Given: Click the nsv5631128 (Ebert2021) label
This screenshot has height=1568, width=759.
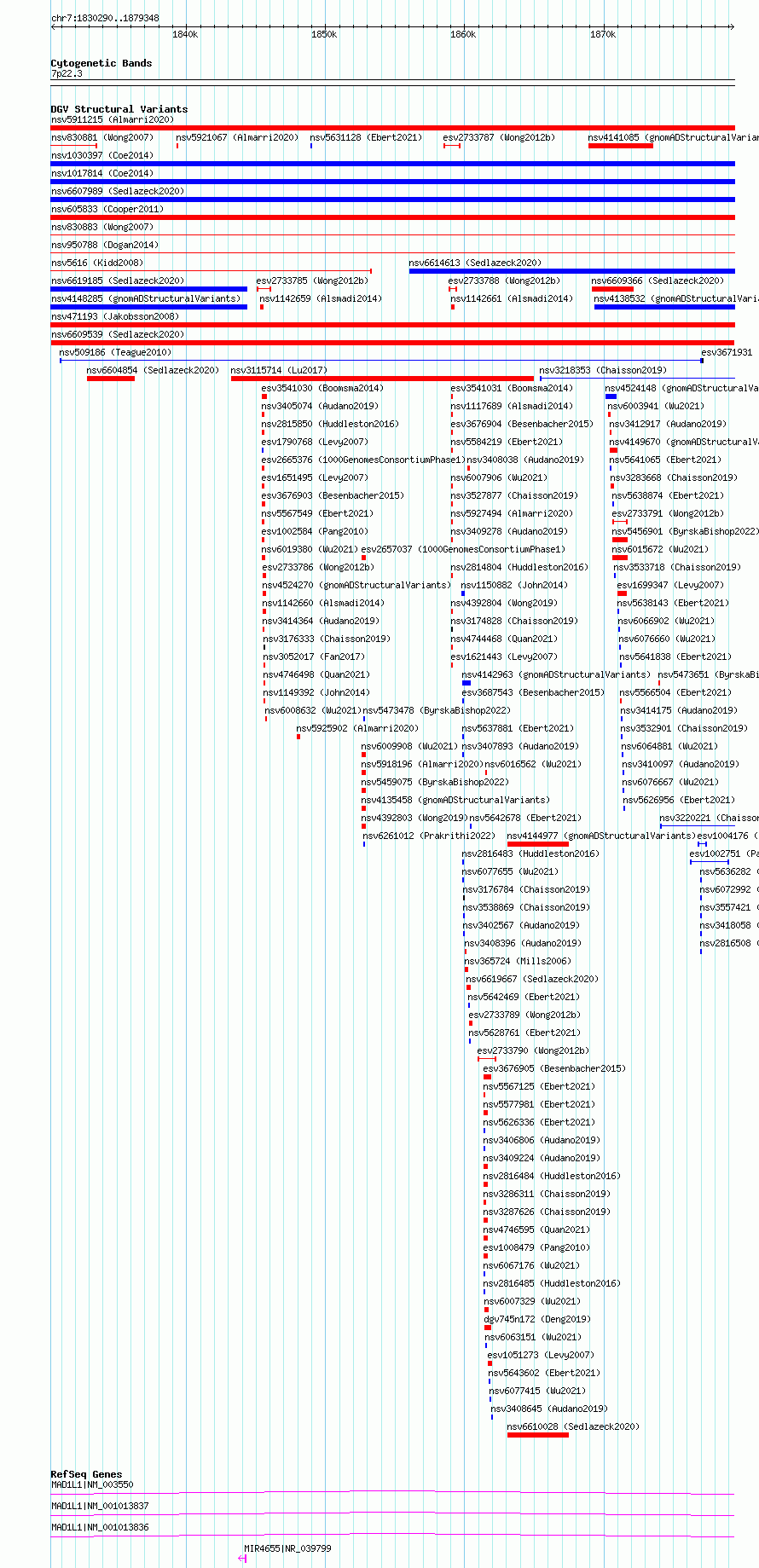Looking at the screenshot, I should pyautogui.click(x=366, y=137).
